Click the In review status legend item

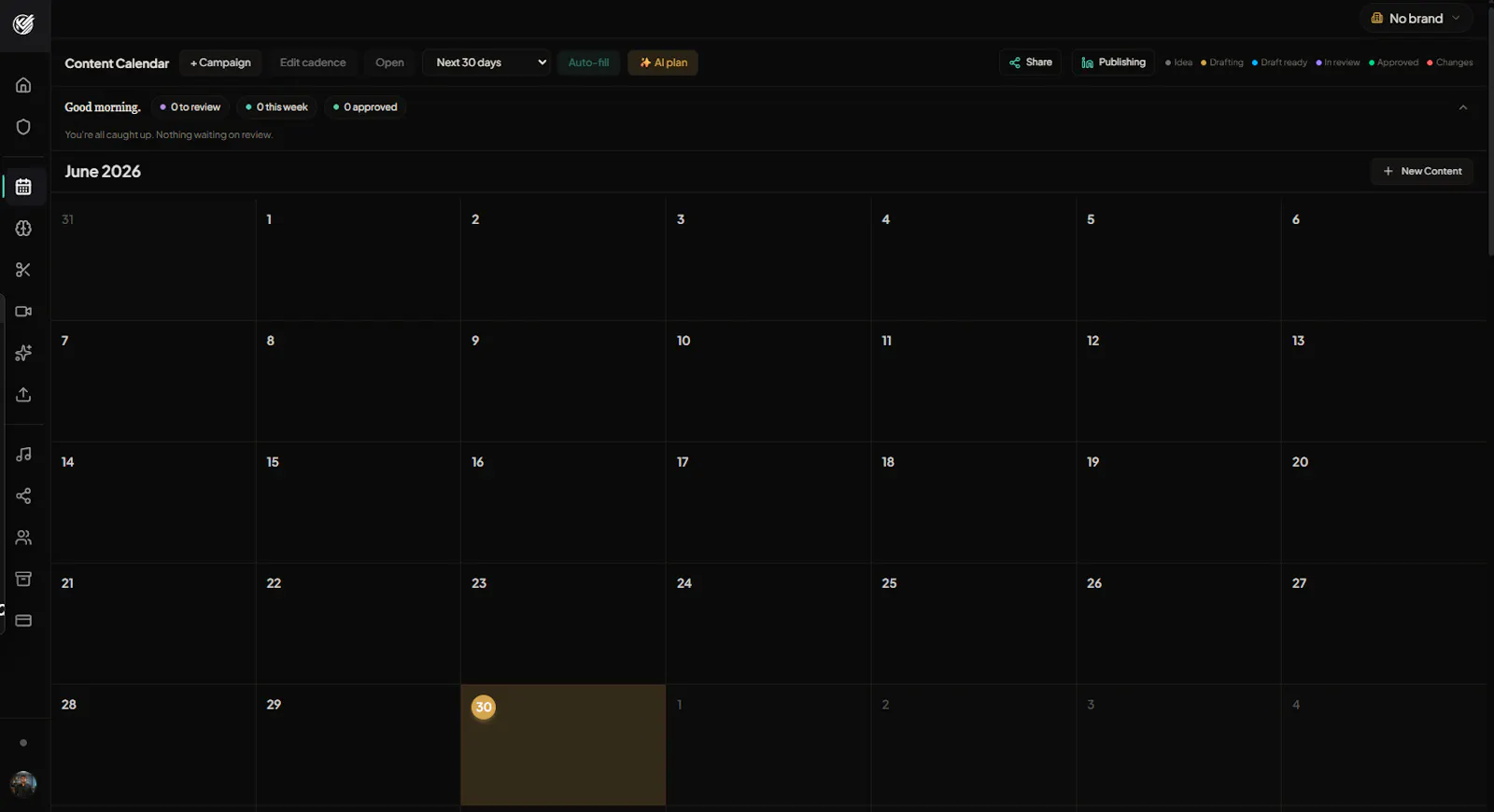[x=1338, y=63]
